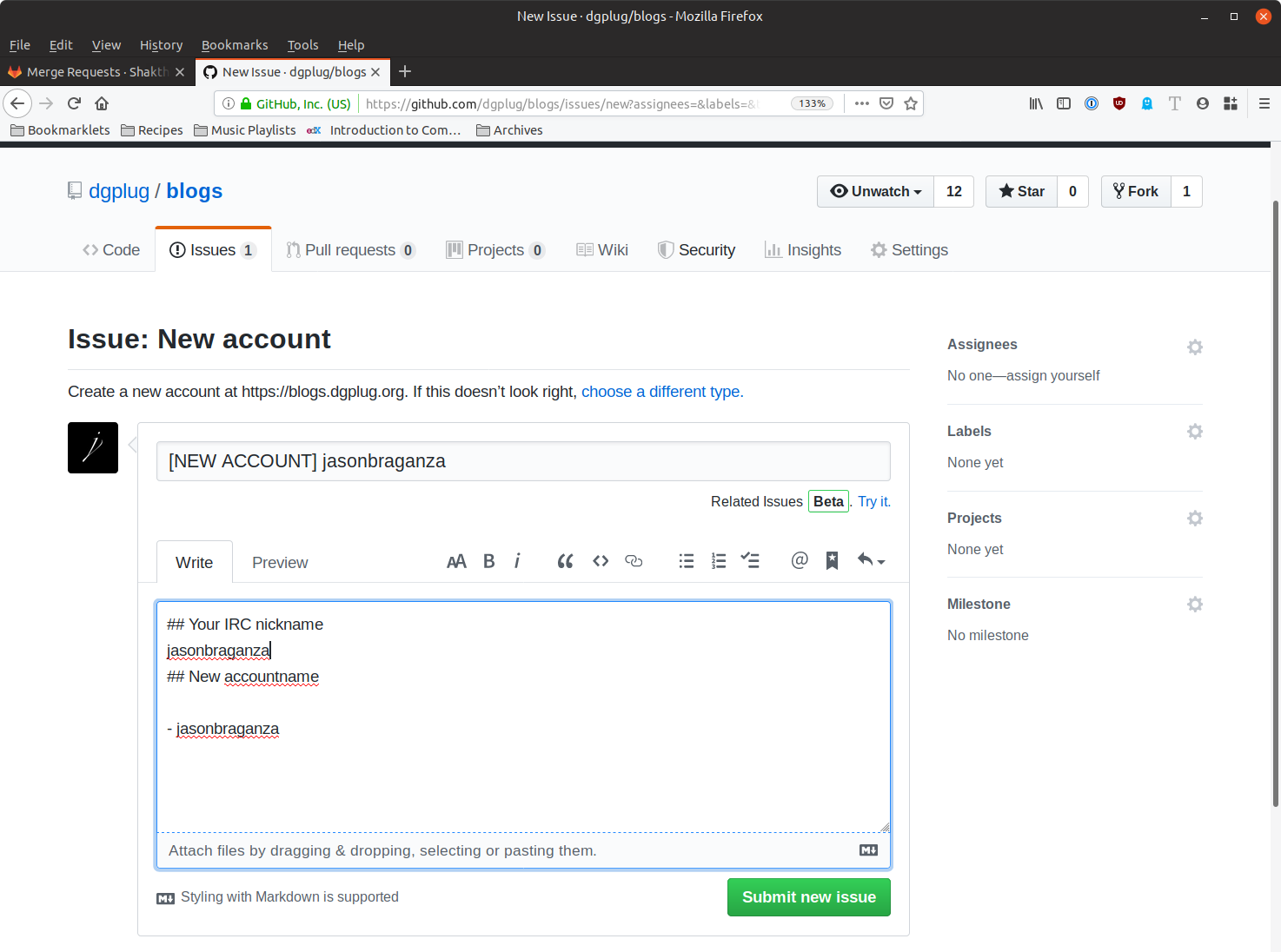Reference an issue with the bookmark icon

pos(832,561)
